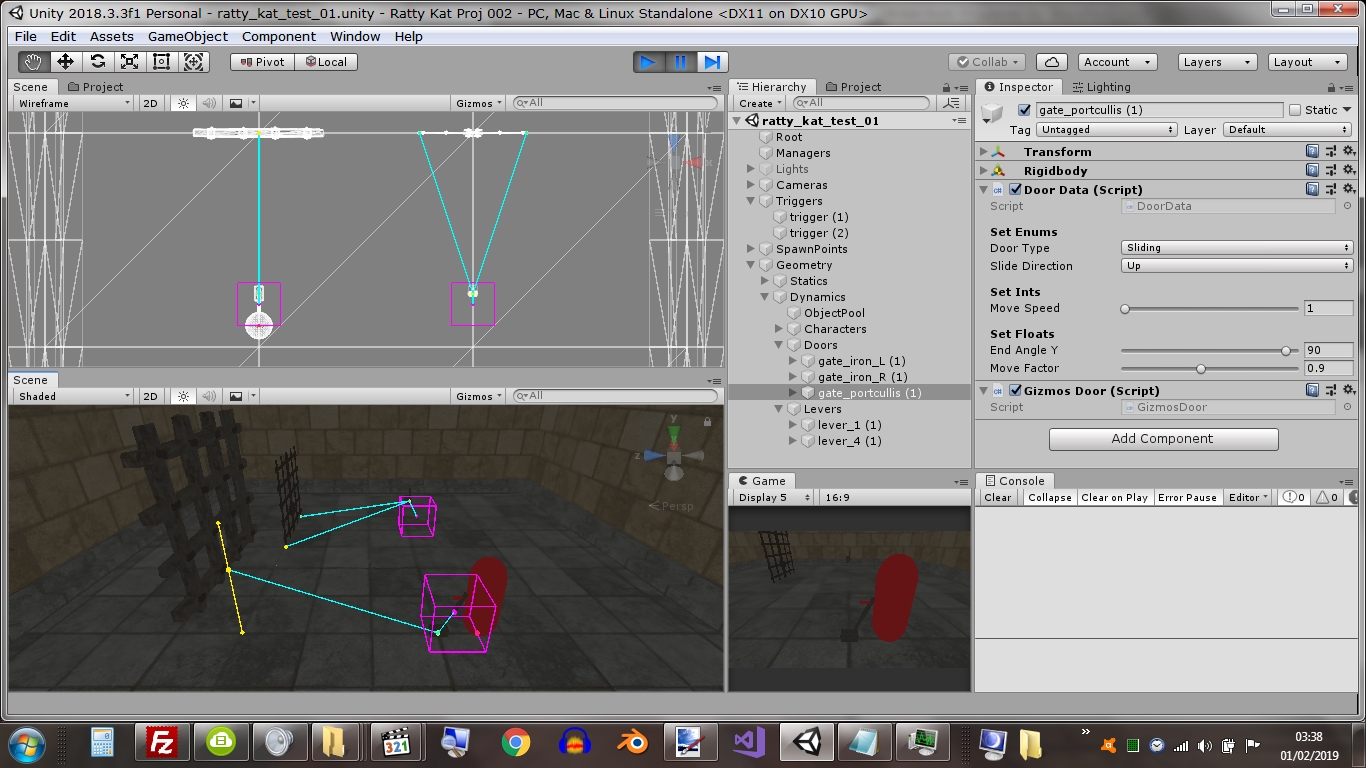
Task: Select the Rect Transform tool
Action: (161, 62)
